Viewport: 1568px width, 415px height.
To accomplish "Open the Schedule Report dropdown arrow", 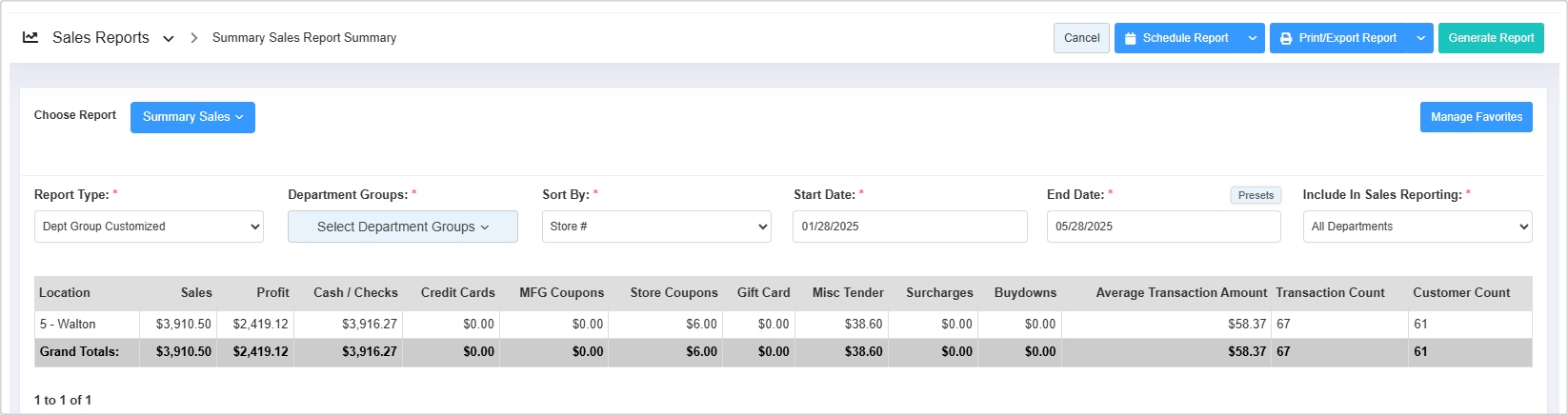I will [1253, 38].
